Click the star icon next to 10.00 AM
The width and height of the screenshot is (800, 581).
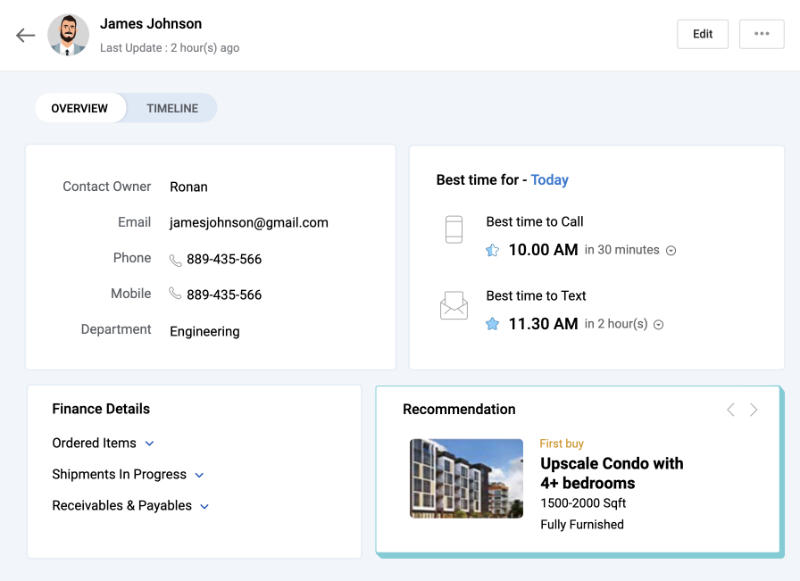click(x=492, y=250)
